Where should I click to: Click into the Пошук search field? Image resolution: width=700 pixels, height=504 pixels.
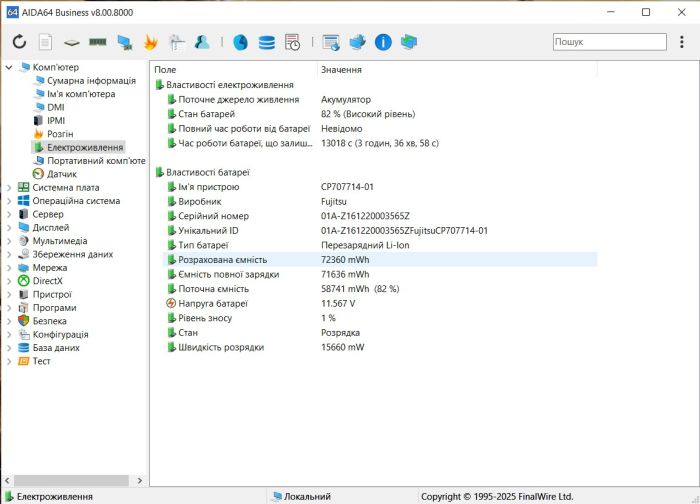[x=609, y=42]
